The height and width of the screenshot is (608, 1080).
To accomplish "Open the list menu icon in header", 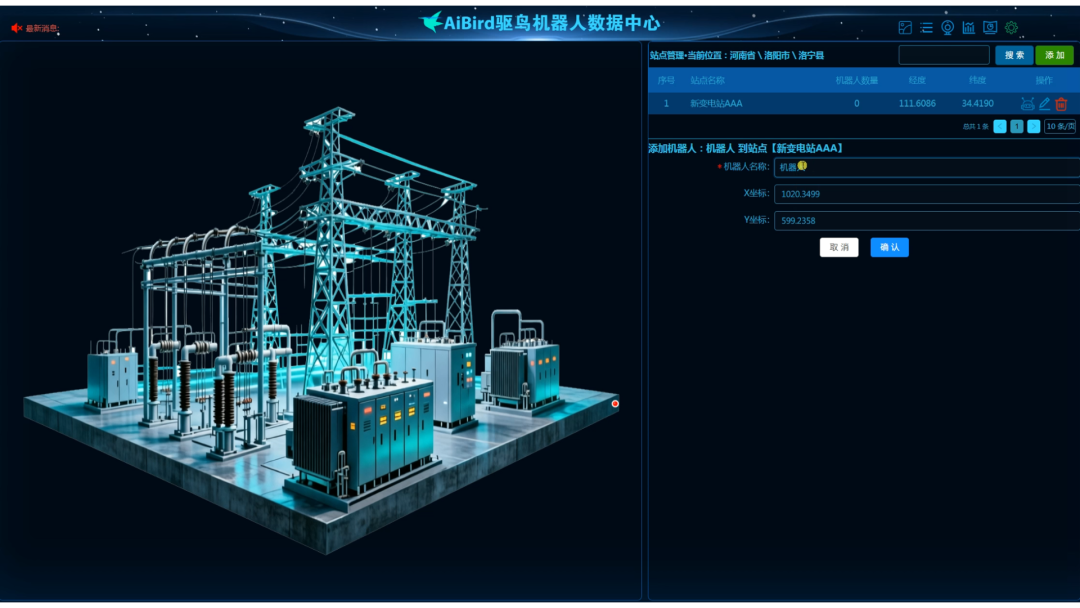I will [x=926, y=28].
